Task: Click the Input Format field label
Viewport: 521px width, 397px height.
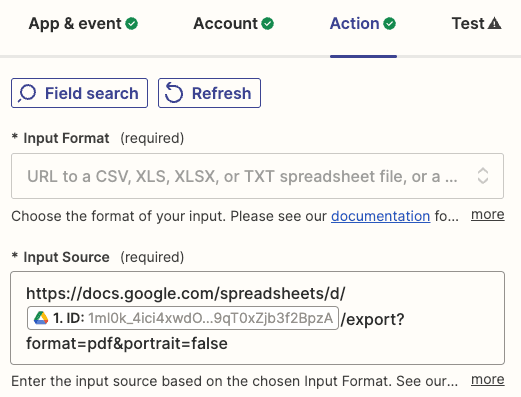Action: click(x=66, y=138)
